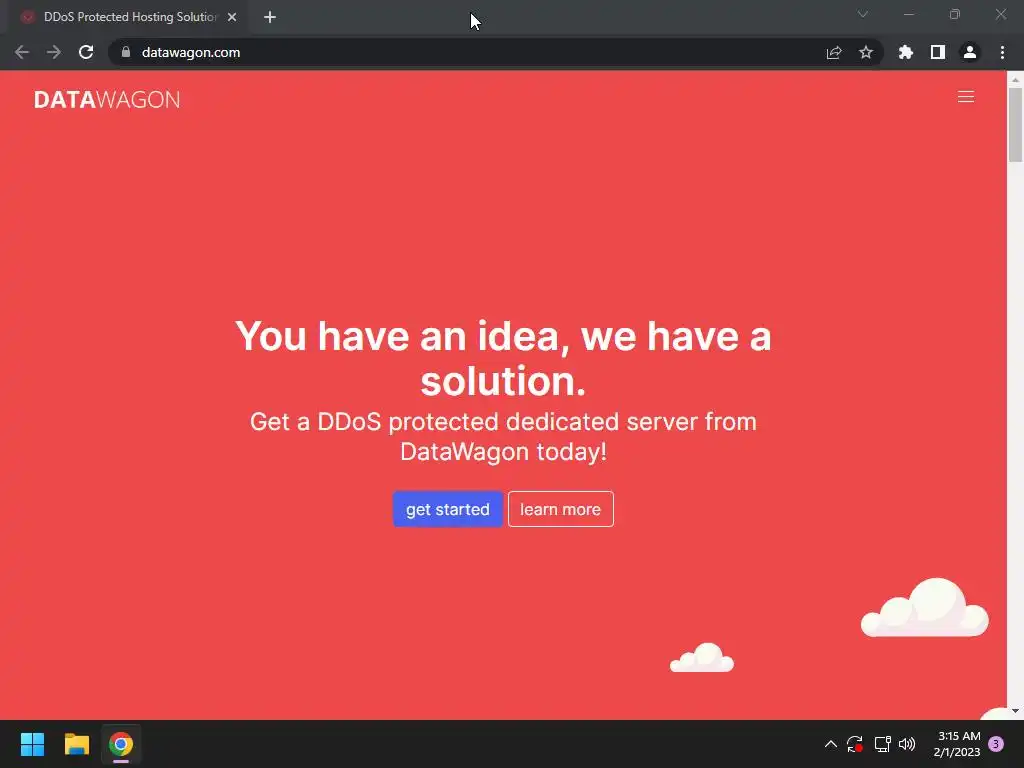
Task: Go forward to next page
Action: tap(54, 52)
